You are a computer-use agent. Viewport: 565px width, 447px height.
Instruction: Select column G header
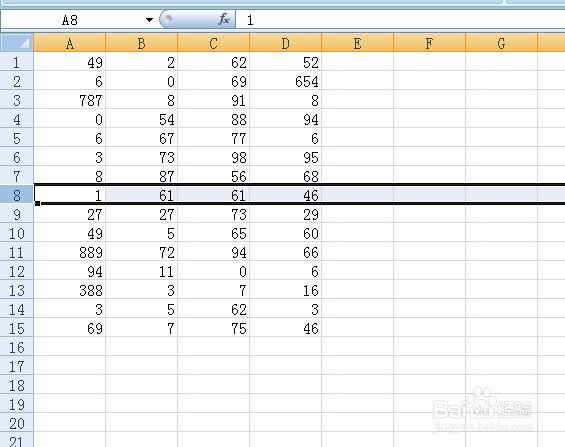pyautogui.click(x=501, y=43)
